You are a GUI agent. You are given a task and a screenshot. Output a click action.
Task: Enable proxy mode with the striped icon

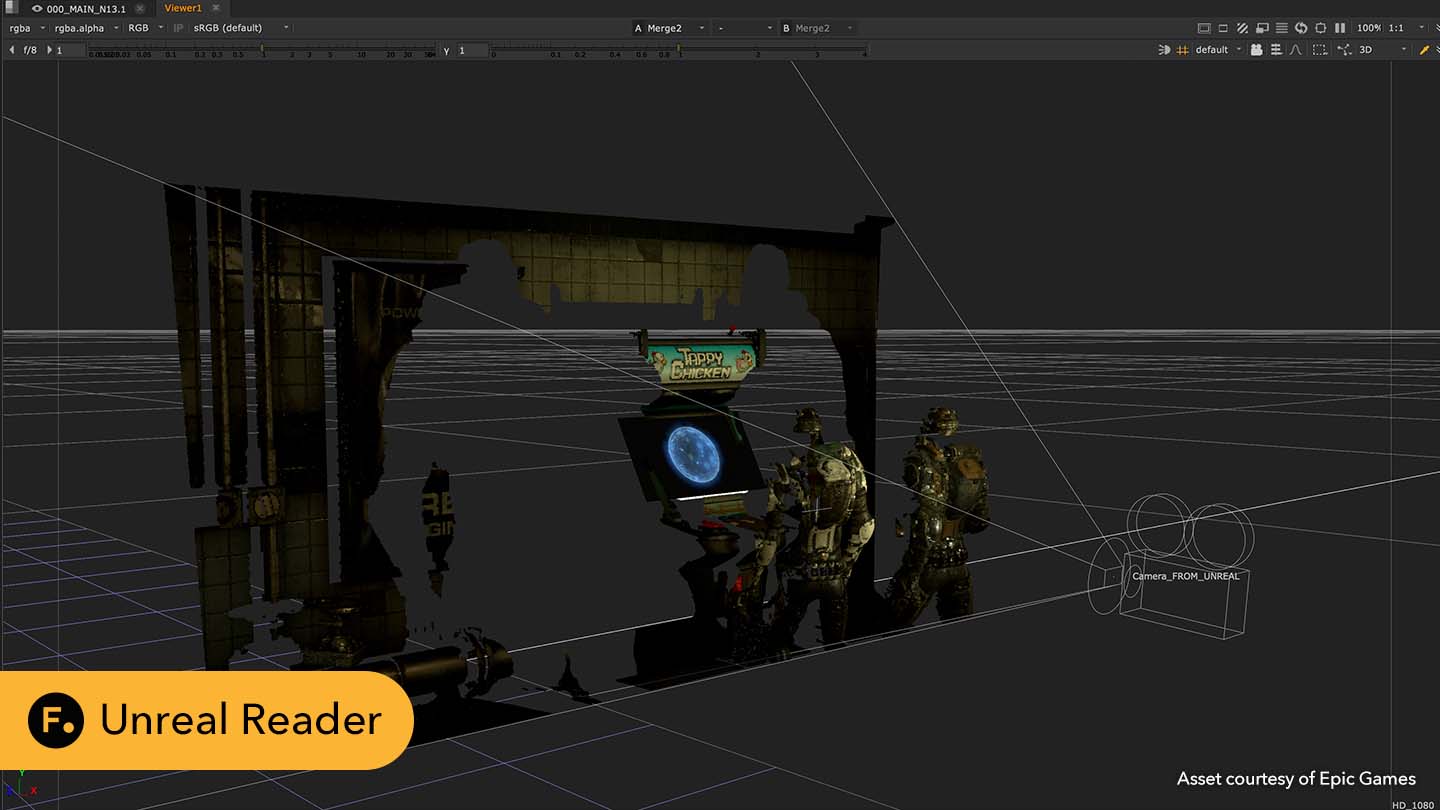1242,28
